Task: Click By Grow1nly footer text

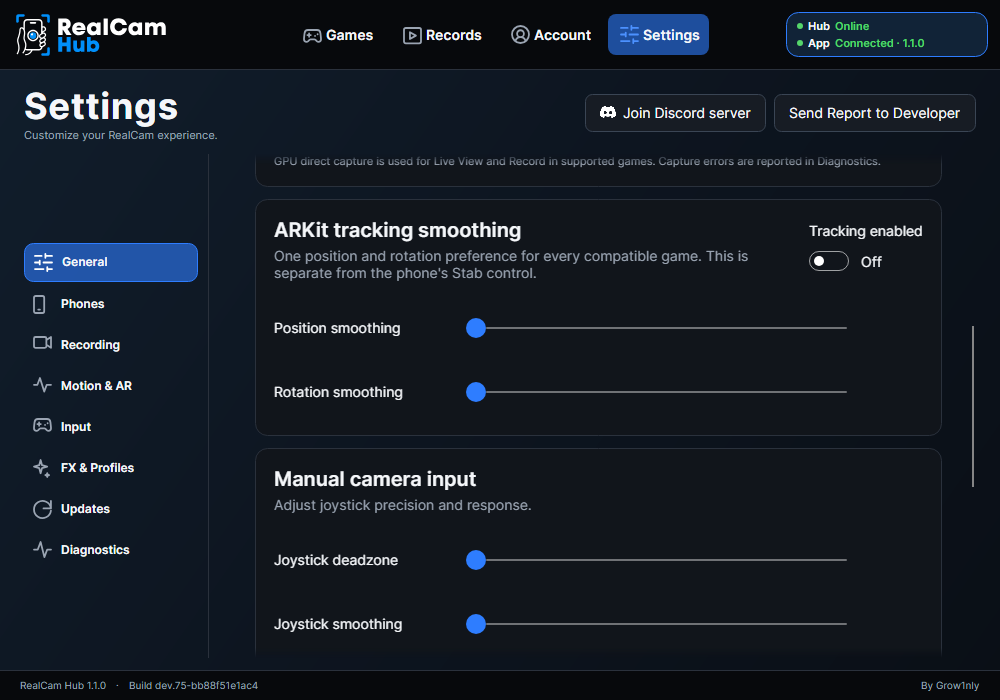Action: (950, 685)
